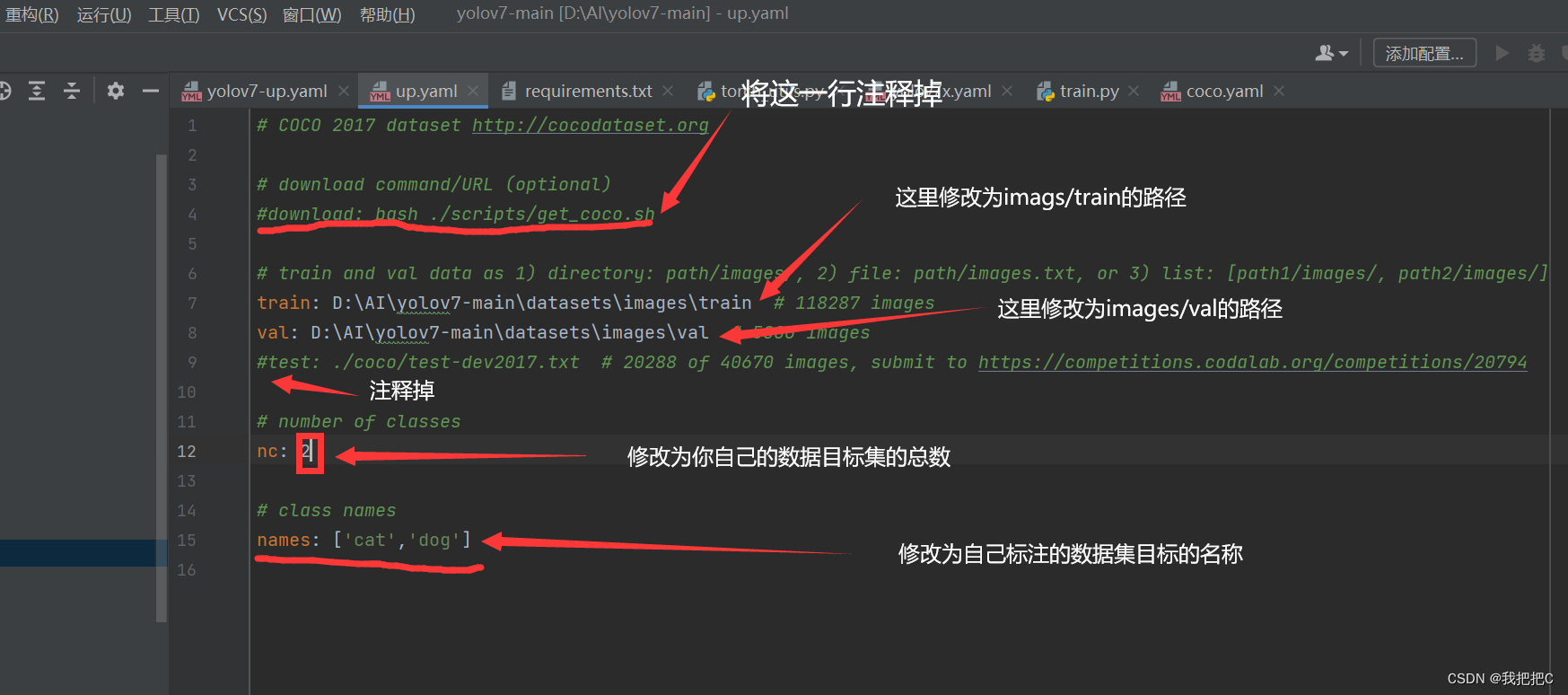This screenshot has width=1568, height=695.
Task: Switch to the yolov7-up.yaml tab
Action: pos(267,91)
